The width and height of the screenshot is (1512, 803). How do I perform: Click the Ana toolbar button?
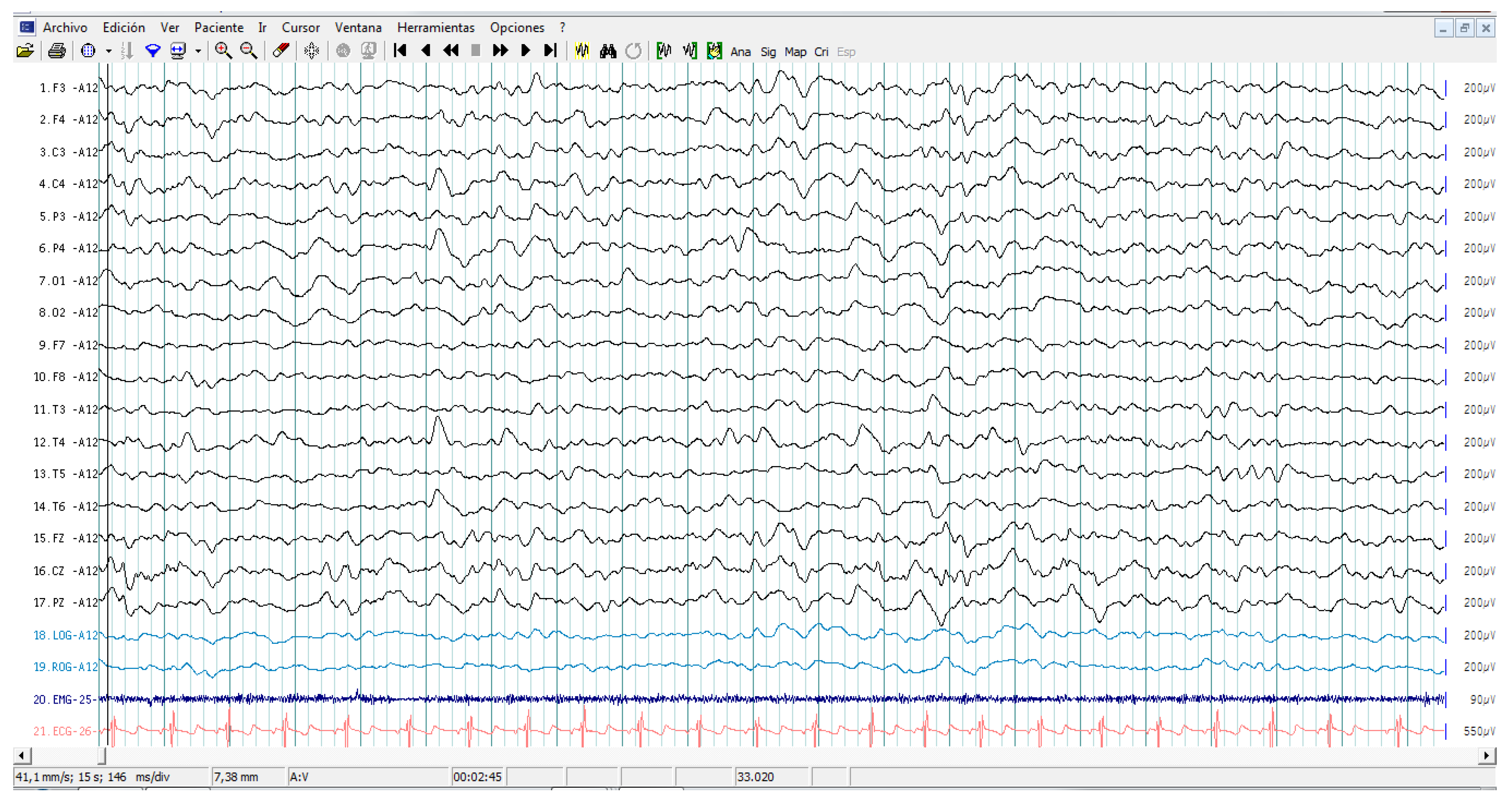(740, 52)
